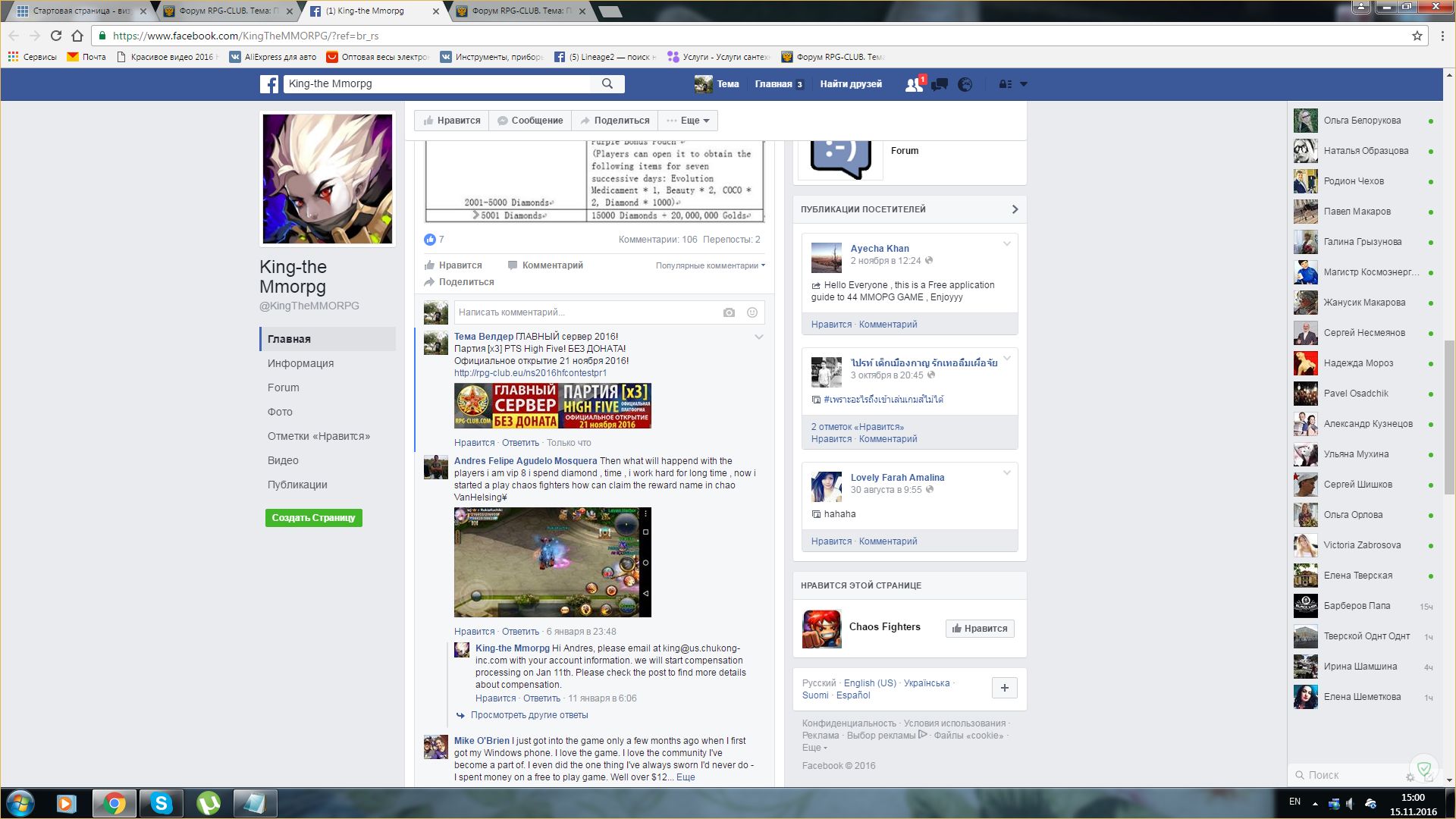Open Популярные комментарии sort dropdown
Screen dimensions: 1456x819
(710, 265)
